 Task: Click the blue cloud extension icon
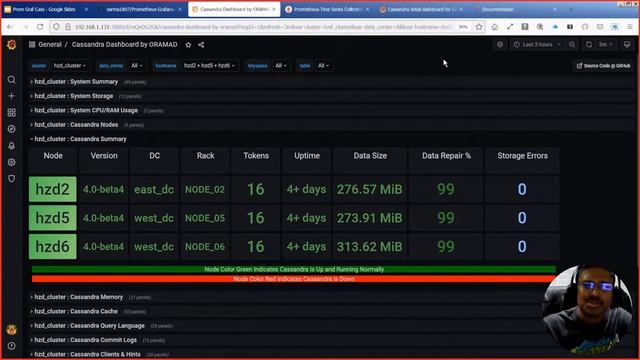coord(555,27)
